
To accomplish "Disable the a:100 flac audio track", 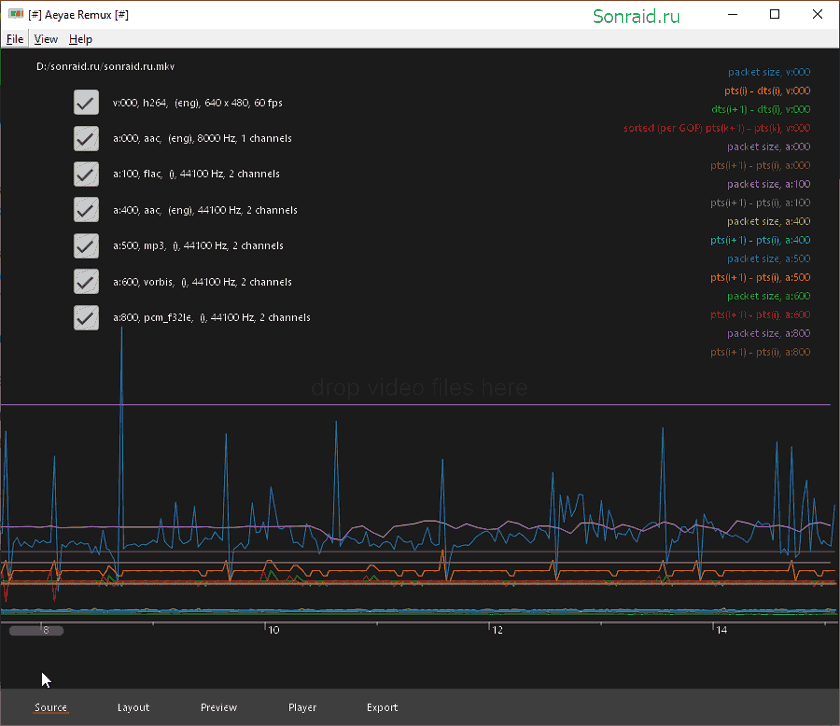I will coord(86,174).
